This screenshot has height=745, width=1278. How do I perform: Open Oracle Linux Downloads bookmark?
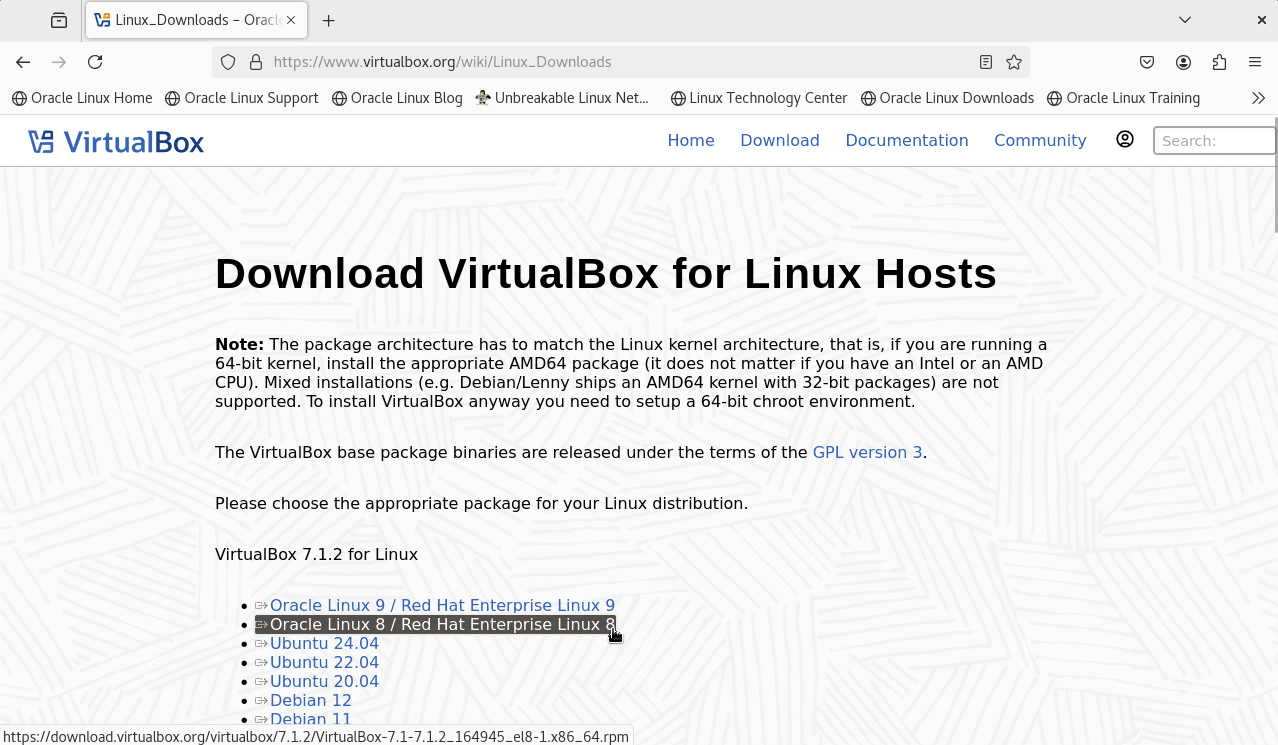point(947,98)
